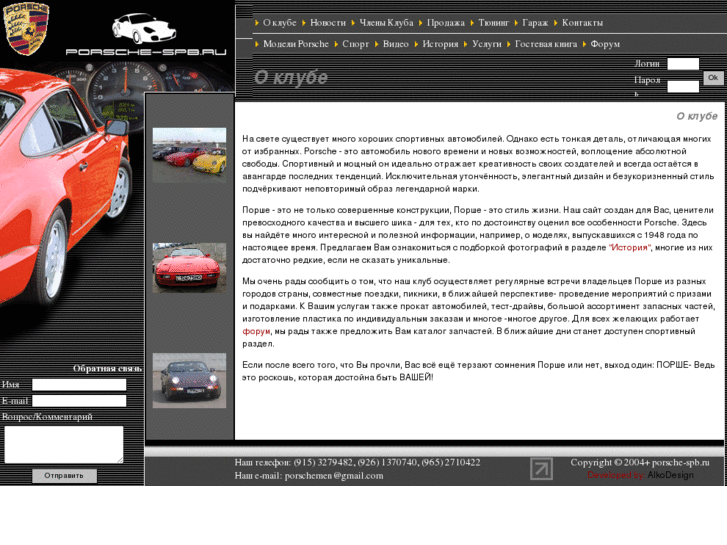
Task: Click the Porsche crest logo
Action: [x=26, y=29]
